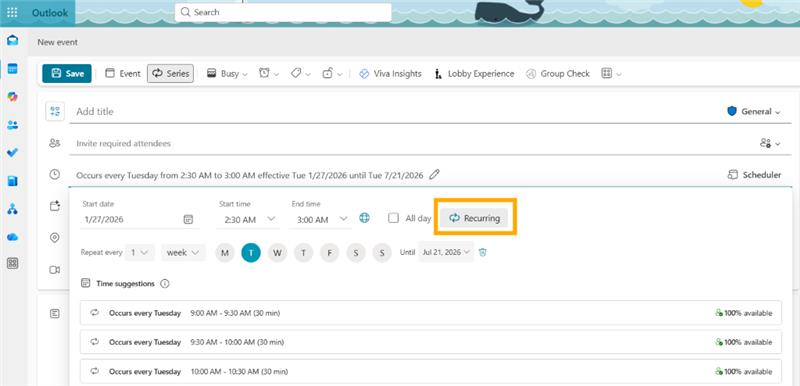Viewport: 800px width, 386px height.
Task: Open attendee options dropdown icon
Action: point(770,144)
